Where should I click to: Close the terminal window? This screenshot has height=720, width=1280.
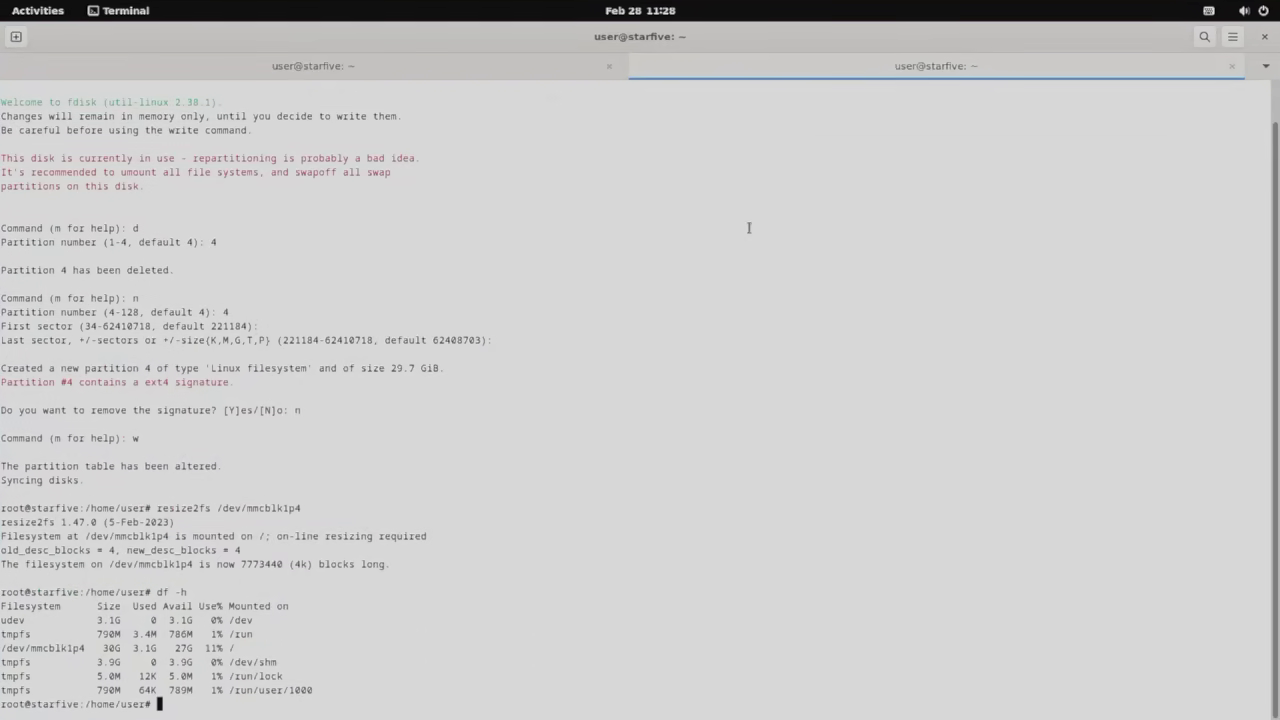1264,37
